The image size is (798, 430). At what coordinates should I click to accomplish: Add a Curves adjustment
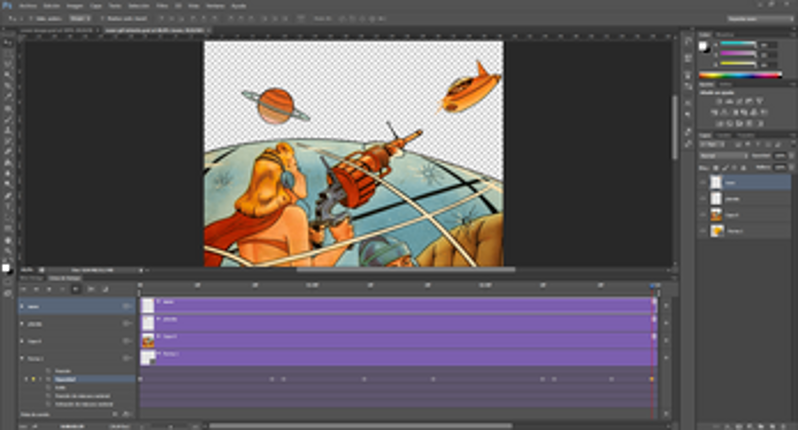(x=739, y=101)
